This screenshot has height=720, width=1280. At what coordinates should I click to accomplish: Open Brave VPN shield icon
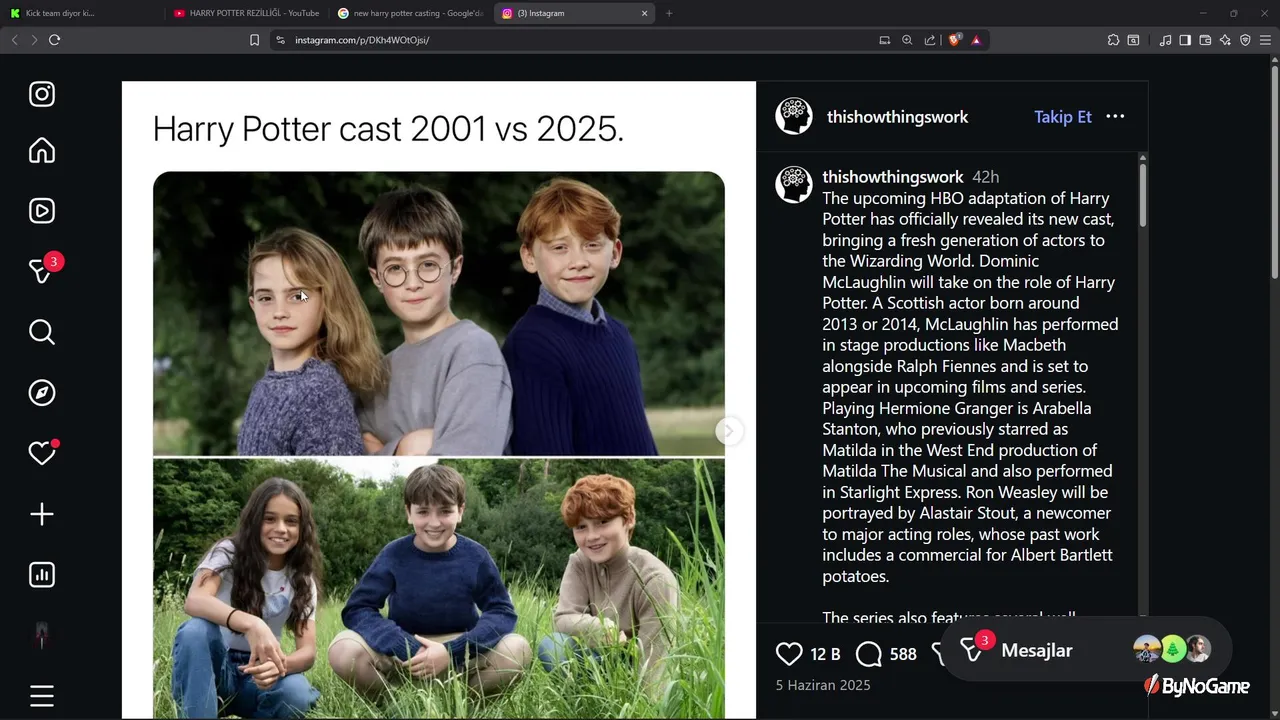point(1245,40)
